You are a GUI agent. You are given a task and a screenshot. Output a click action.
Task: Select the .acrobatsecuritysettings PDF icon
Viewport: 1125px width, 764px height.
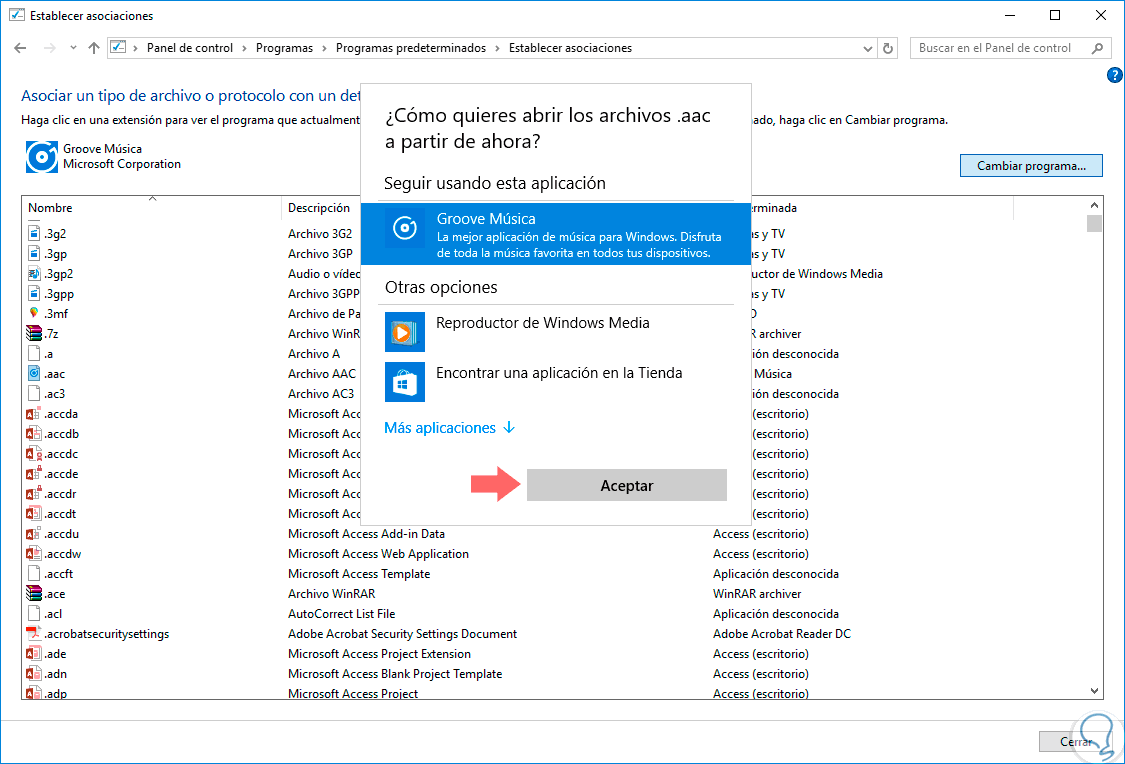[34, 634]
